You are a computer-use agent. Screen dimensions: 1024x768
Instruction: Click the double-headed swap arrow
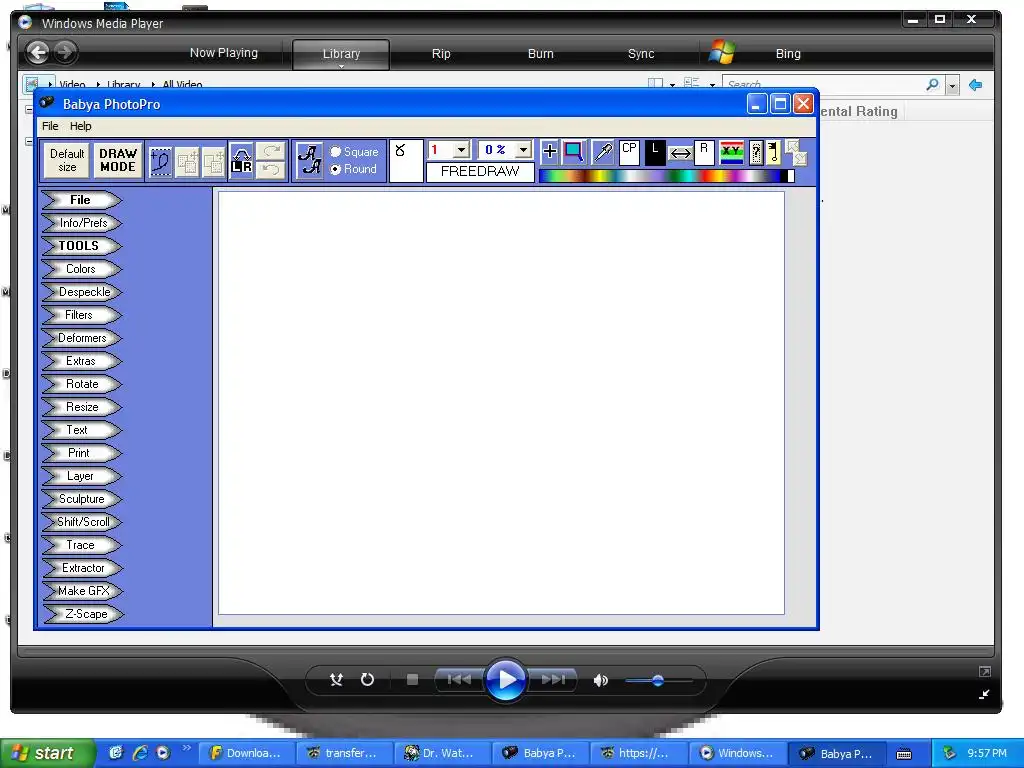[x=680, y=153]
